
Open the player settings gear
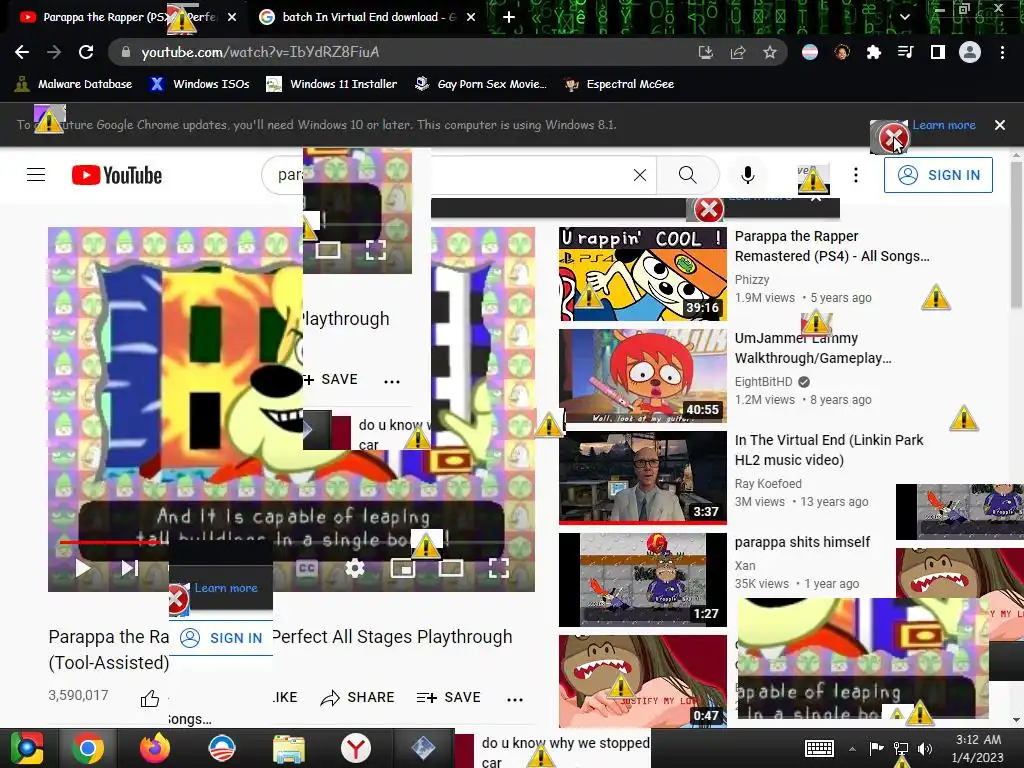click(x=355, y=568)
